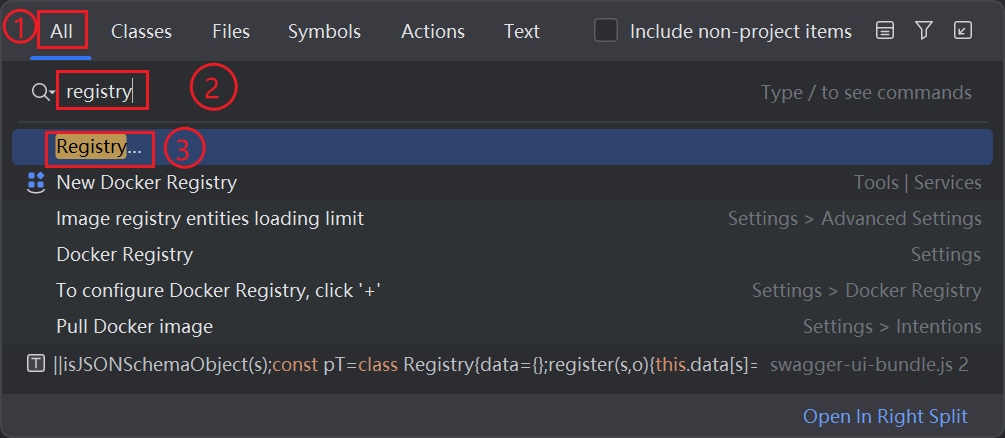Screen dimensions: 1005x438
Task: Go to the Actions tab
Action: [x=433, y=31]
